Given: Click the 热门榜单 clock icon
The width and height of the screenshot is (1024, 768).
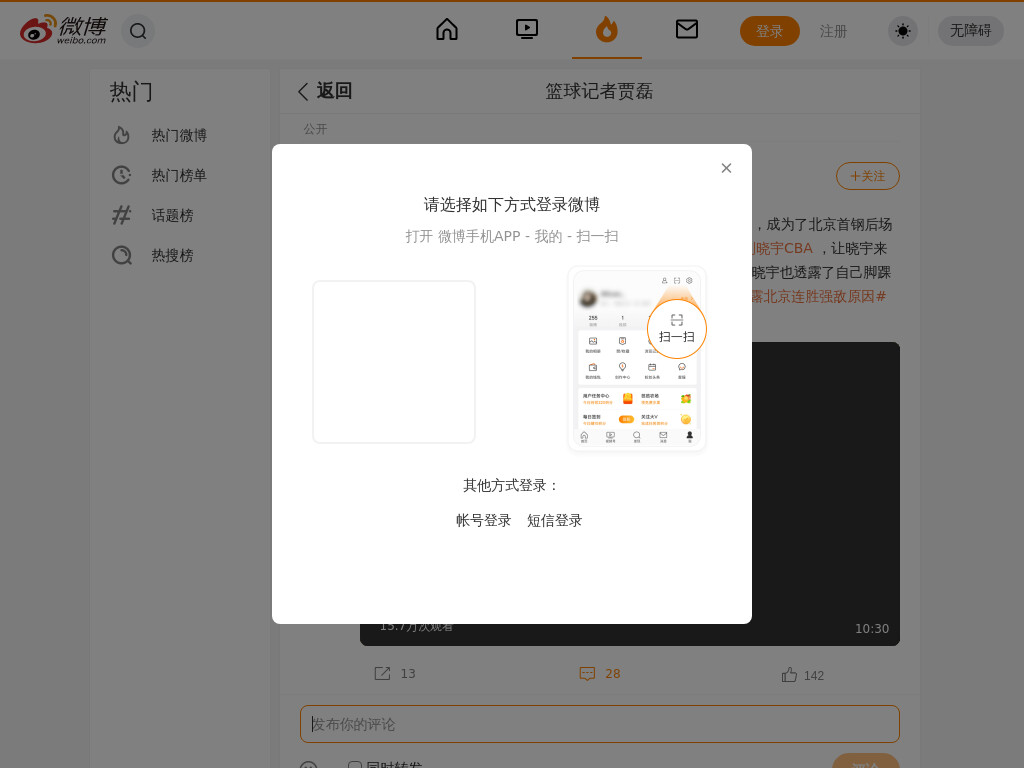Looking at the screenshot, I should coord(121,175).
